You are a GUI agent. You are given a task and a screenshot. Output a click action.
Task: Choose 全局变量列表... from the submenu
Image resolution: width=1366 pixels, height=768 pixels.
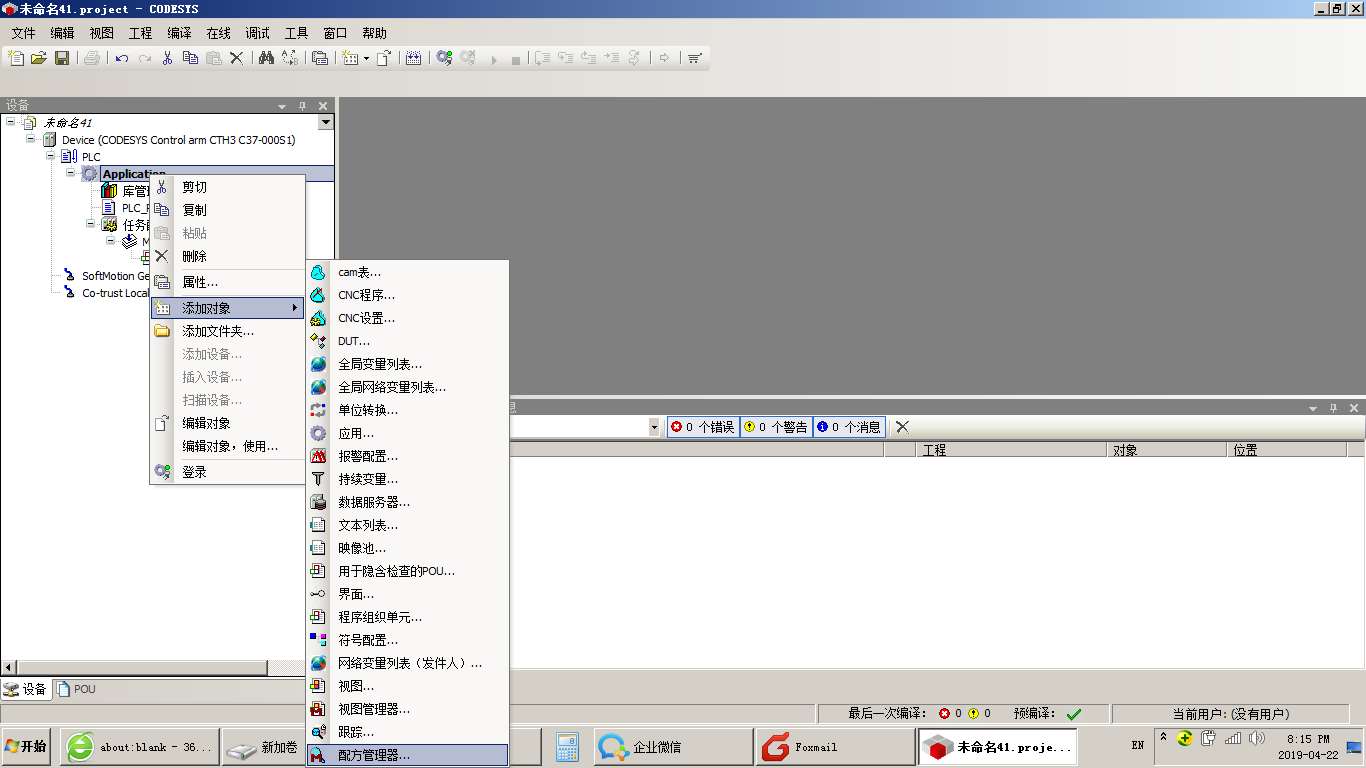click(408, 364)
